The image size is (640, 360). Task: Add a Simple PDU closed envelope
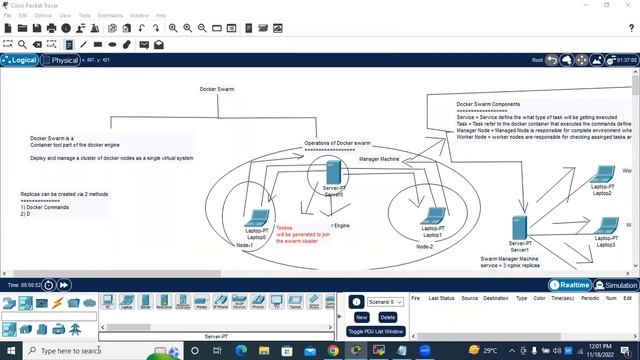coord(144,44)
